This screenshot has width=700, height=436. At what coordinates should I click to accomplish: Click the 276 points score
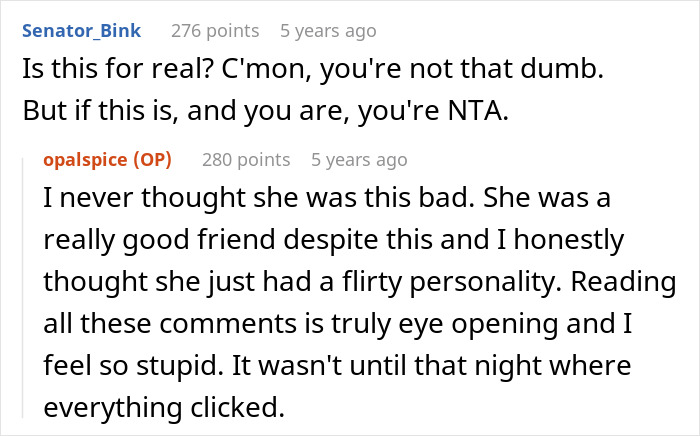pos(214,31)
